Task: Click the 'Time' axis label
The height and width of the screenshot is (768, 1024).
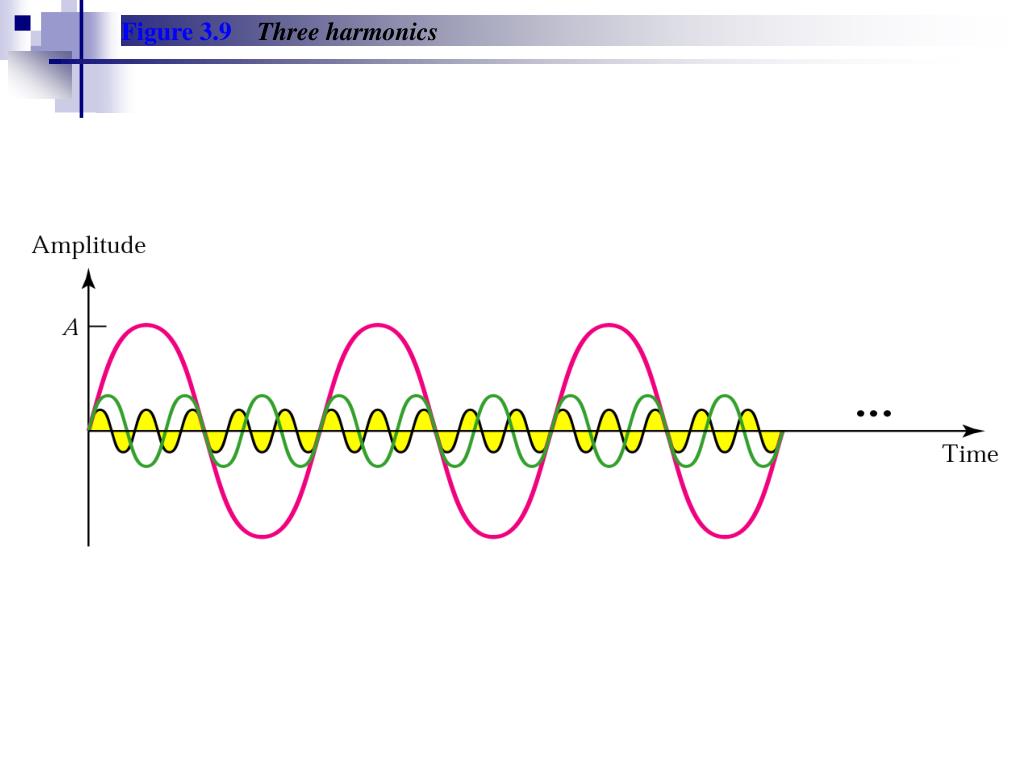Action: (x=970, y=454)
